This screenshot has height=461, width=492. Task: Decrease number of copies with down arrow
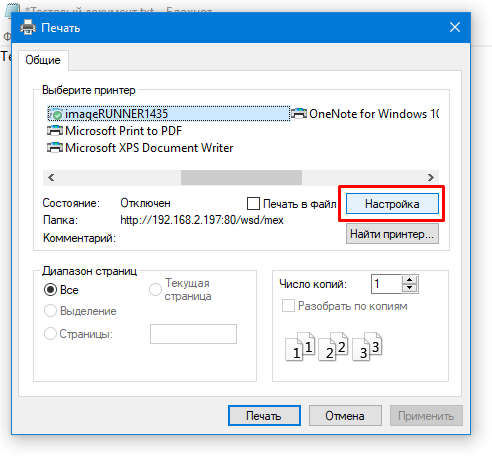click(410, 288)
